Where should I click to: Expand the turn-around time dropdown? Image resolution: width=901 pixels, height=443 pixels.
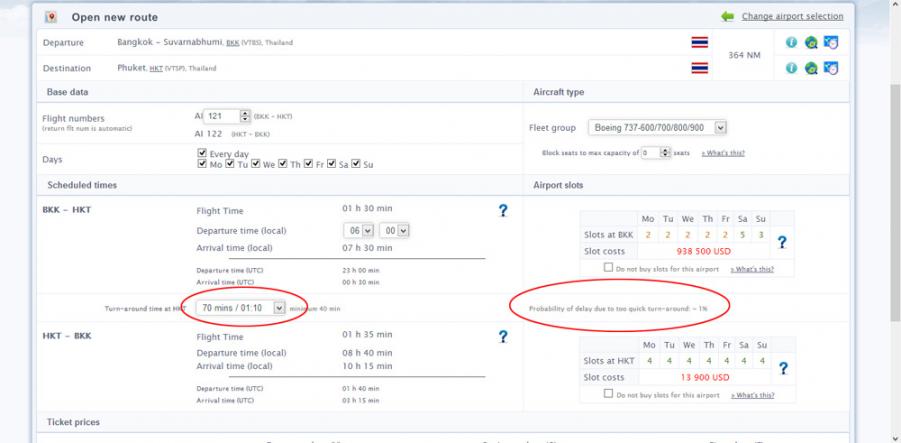point(241,308)
